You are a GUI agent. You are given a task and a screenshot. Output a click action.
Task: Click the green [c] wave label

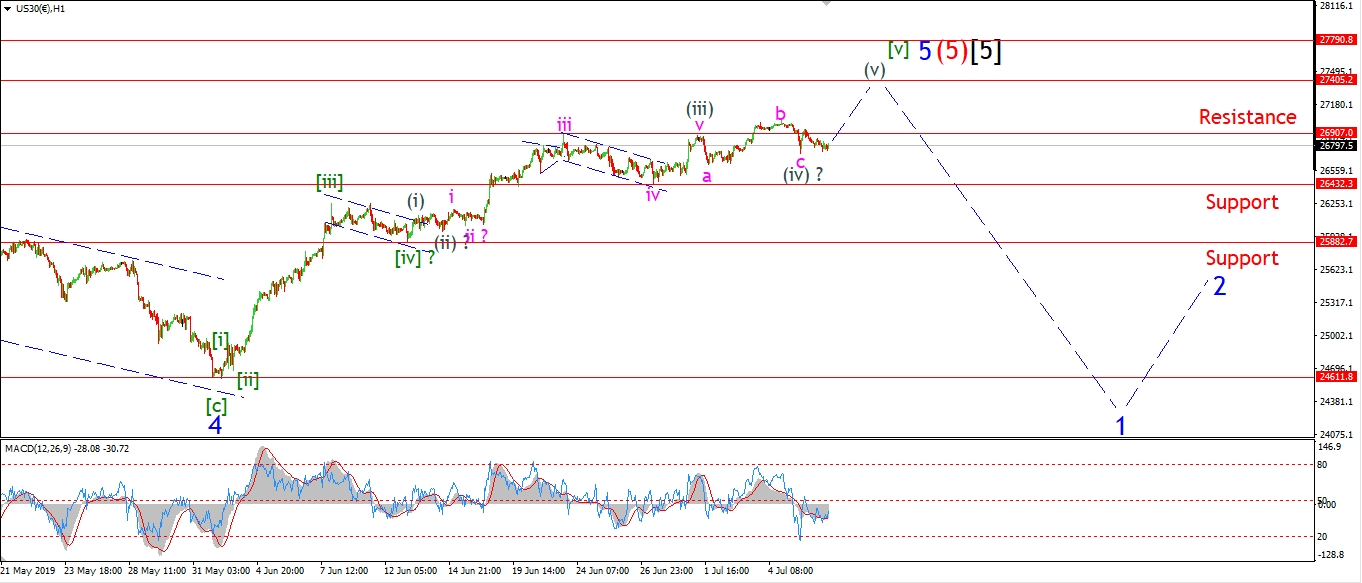(216, 405)
